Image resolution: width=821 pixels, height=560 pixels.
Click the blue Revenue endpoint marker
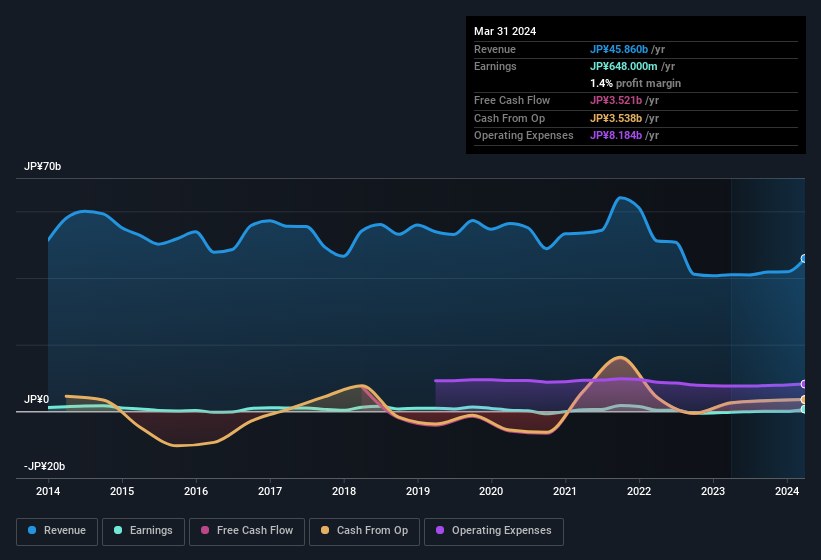pyautogui.click(x=804, y=259)
